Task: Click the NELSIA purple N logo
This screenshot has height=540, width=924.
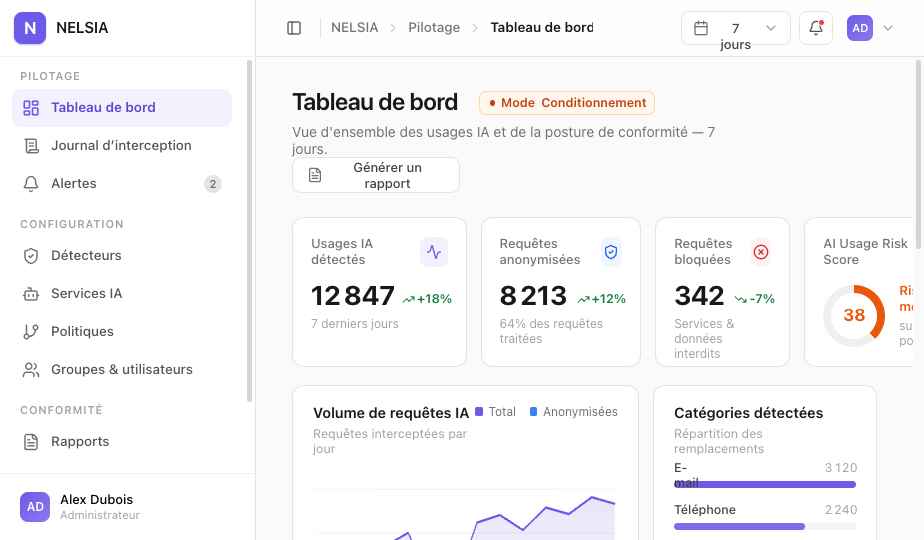Action: pos(29,28)
